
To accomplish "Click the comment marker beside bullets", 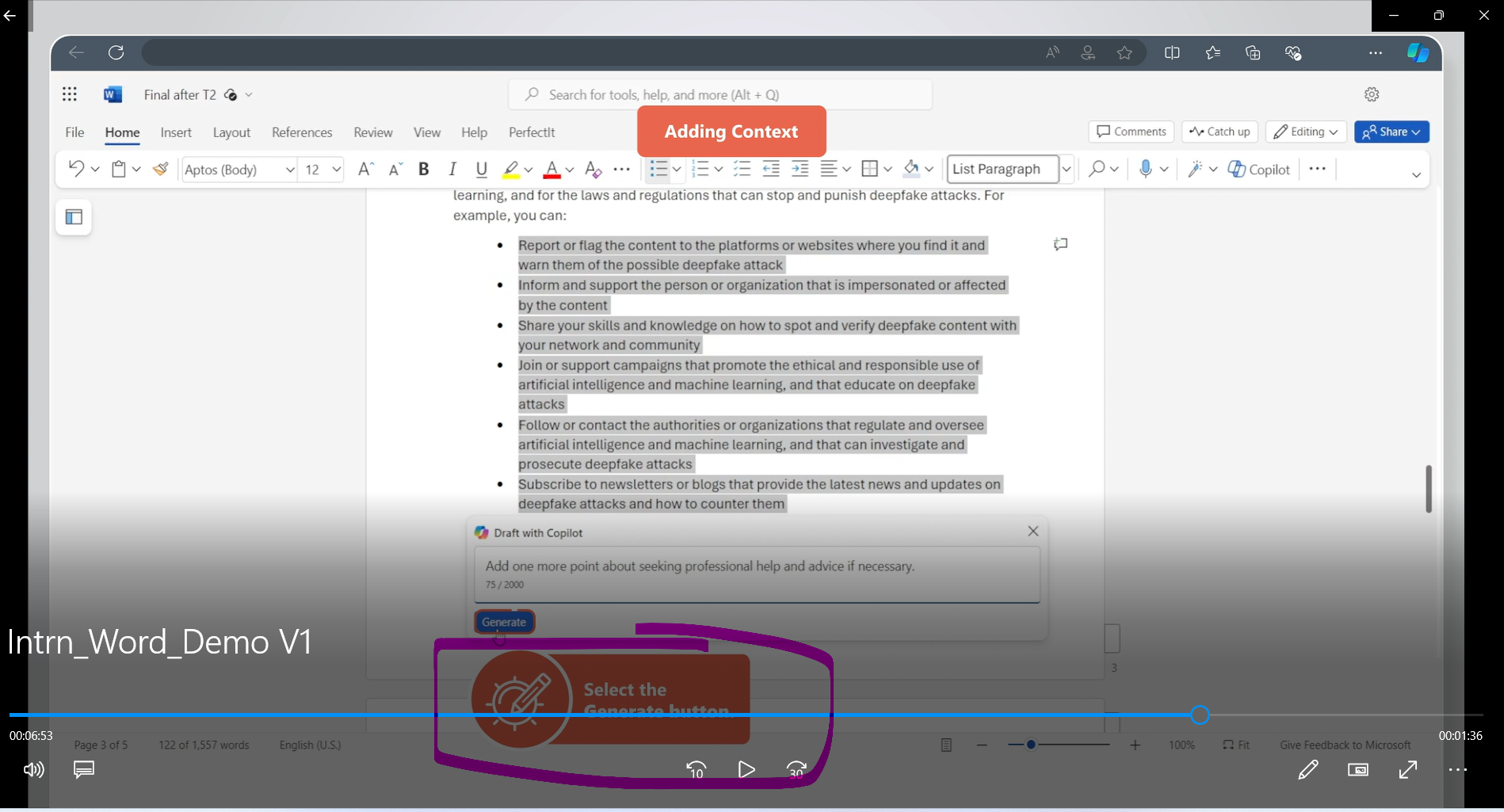I will [x=1061, y=244].
